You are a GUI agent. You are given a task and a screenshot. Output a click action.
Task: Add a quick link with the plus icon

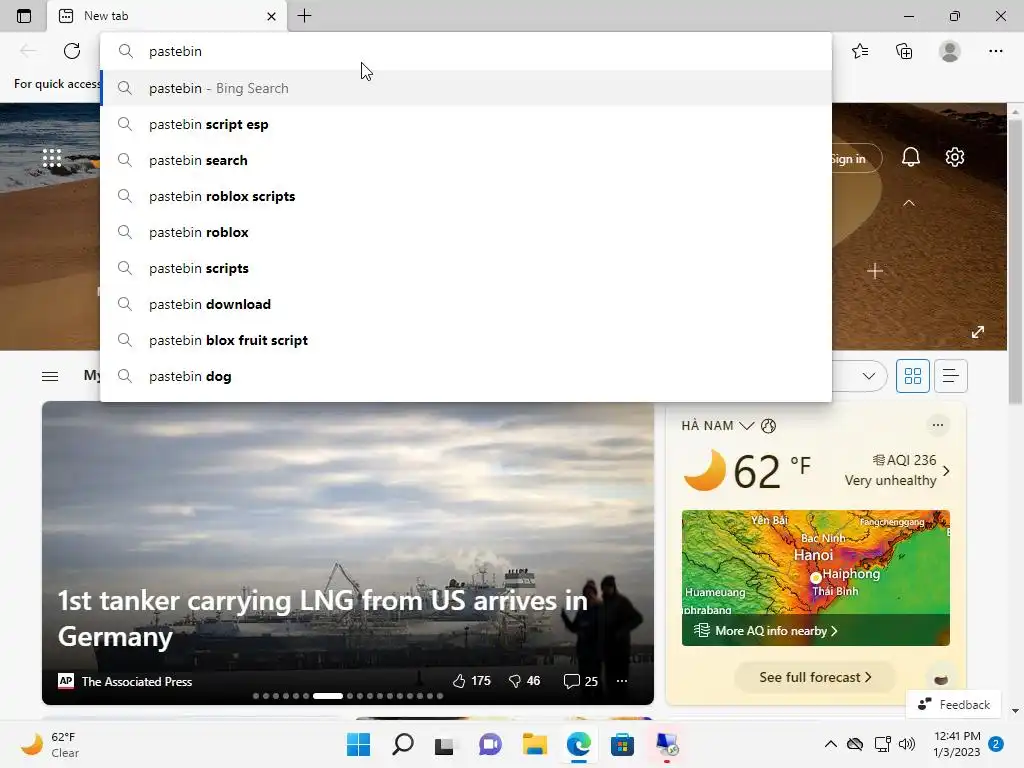[x=875, y=271]
